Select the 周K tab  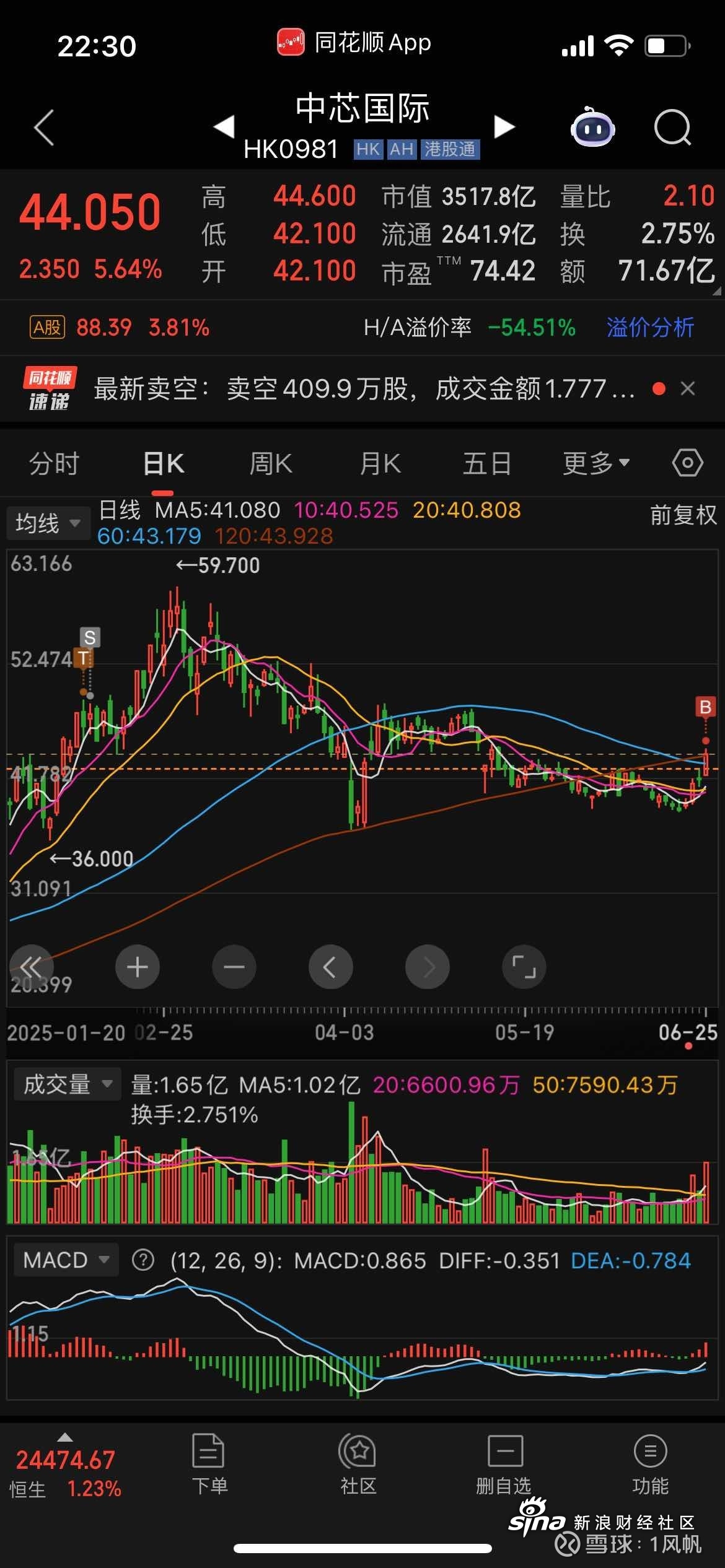pyautogui.click(x=271, y=464)
